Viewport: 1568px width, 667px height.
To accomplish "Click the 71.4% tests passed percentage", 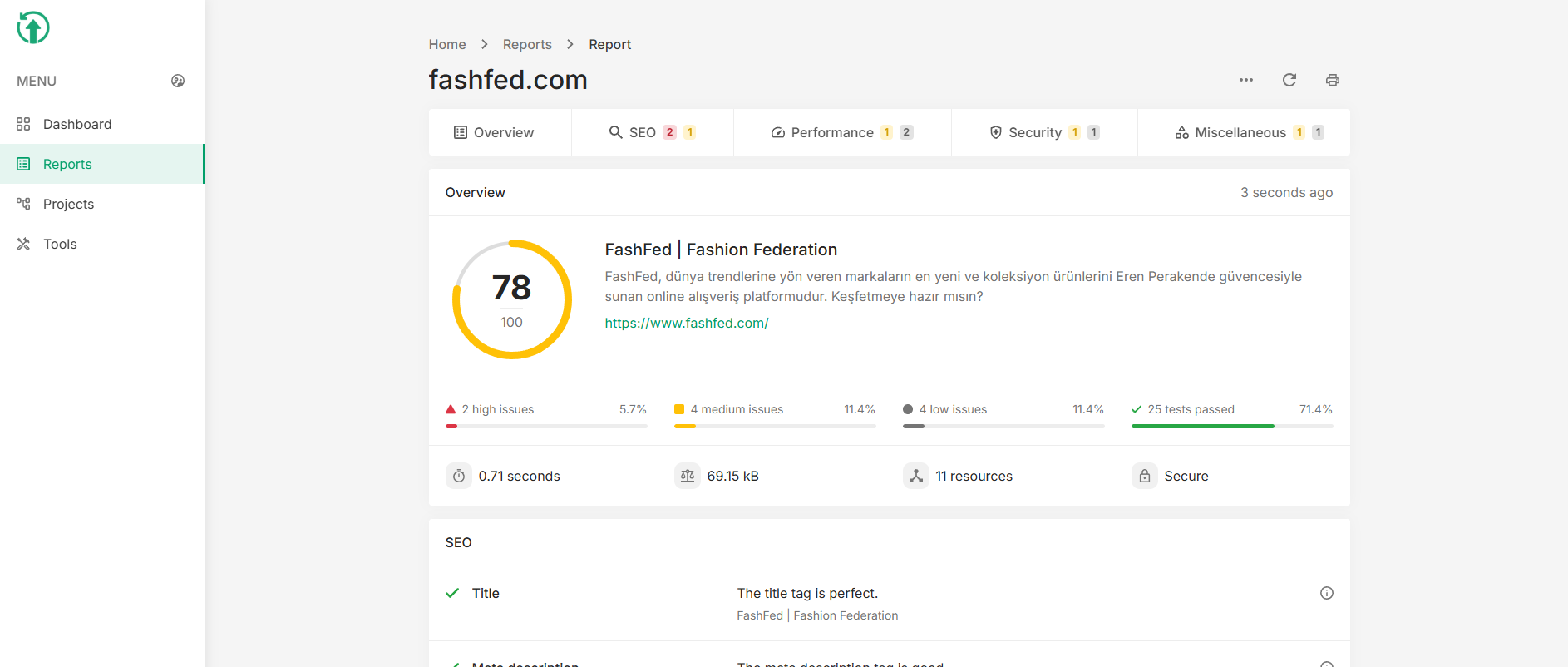I will coord(1315,409).
